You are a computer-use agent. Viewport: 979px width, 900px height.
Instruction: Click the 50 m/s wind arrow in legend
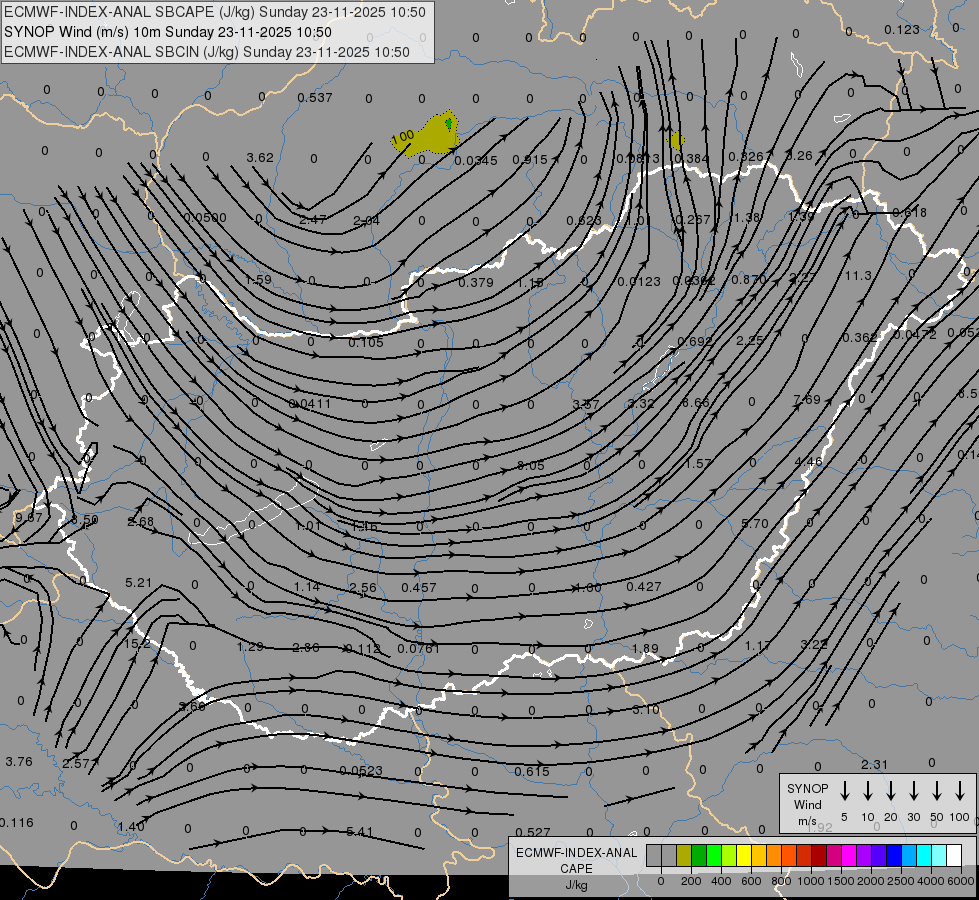point(937,791)
